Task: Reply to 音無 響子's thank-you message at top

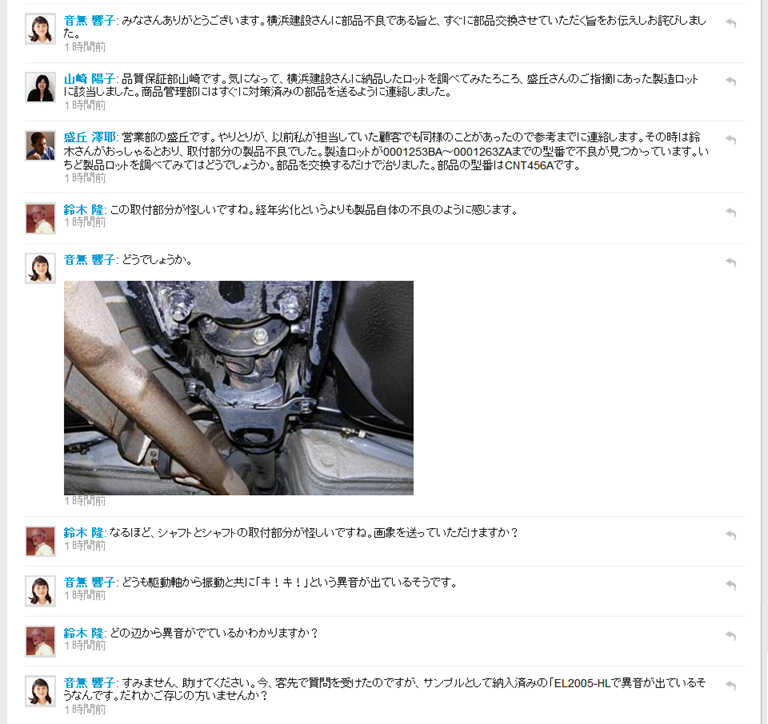Action: tap(731, 23)
